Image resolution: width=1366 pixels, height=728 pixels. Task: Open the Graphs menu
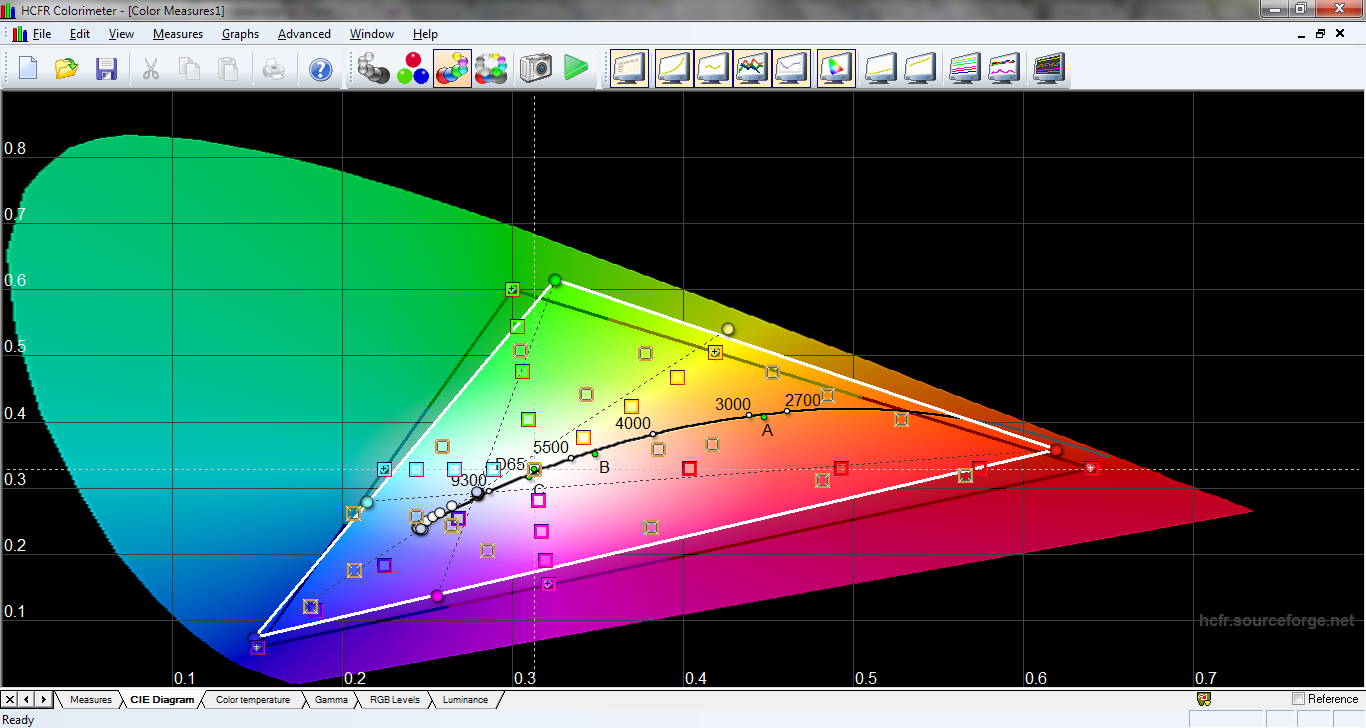tap(240, 34)
